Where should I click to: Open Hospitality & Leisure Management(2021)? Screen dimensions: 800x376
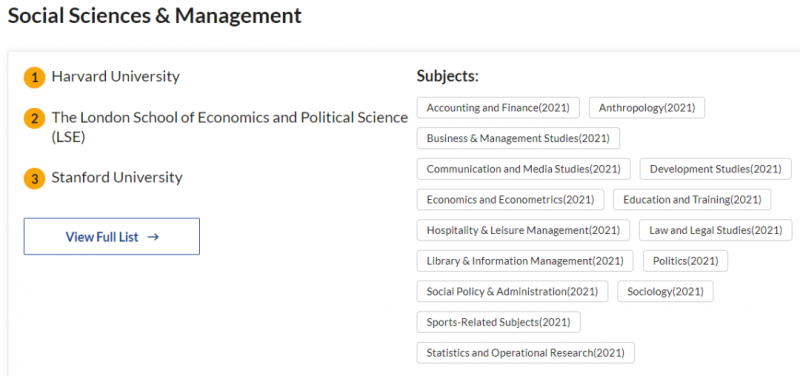(x=523, y=230)
